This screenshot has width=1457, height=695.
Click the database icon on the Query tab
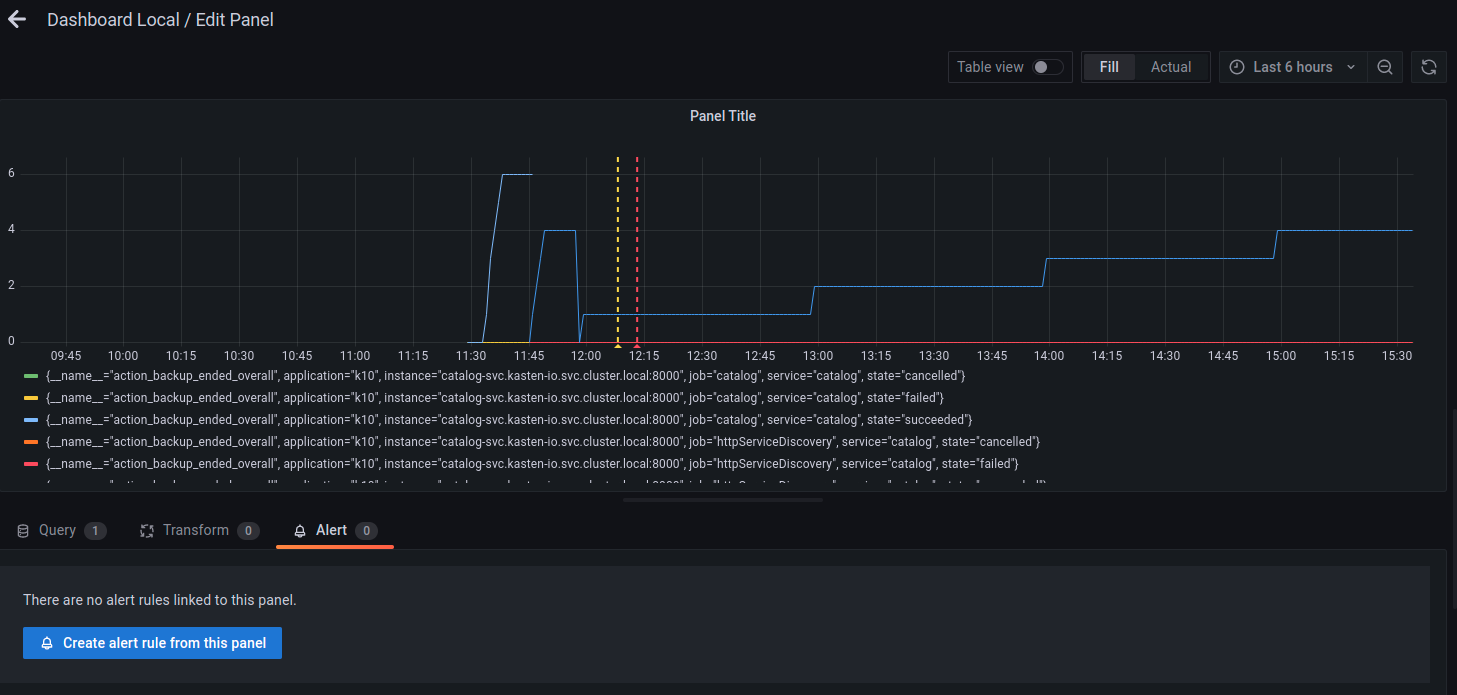pyautogui.click(x=23, y=530)
